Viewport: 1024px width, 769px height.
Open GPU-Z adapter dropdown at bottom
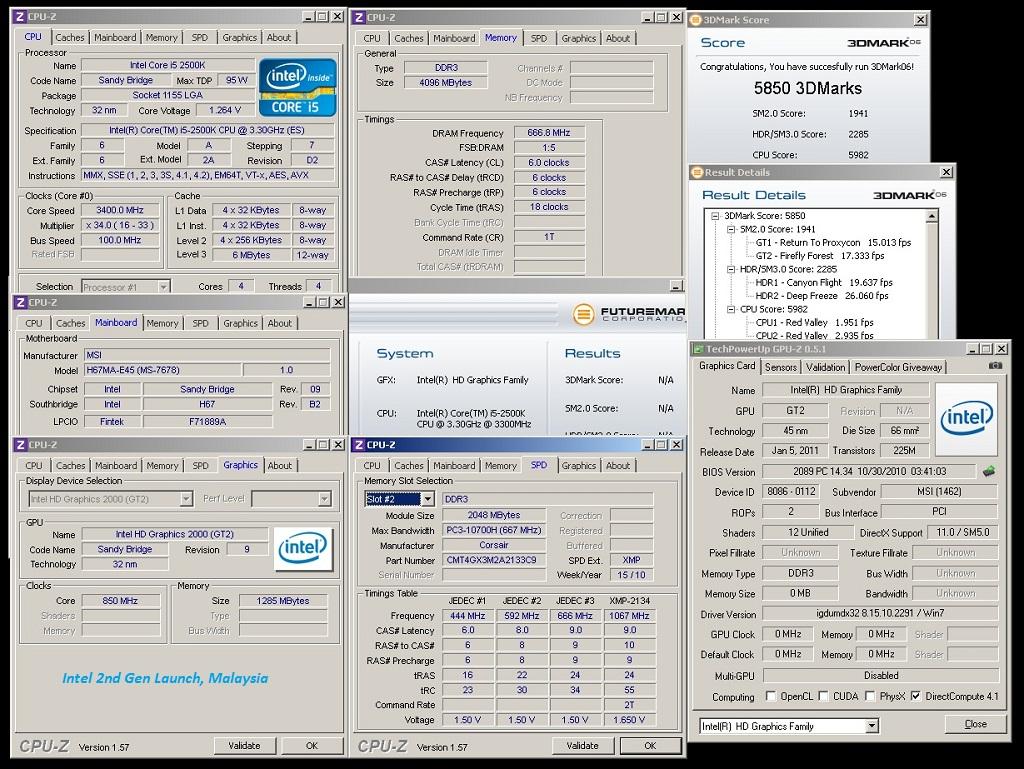[x=872, y=726]
